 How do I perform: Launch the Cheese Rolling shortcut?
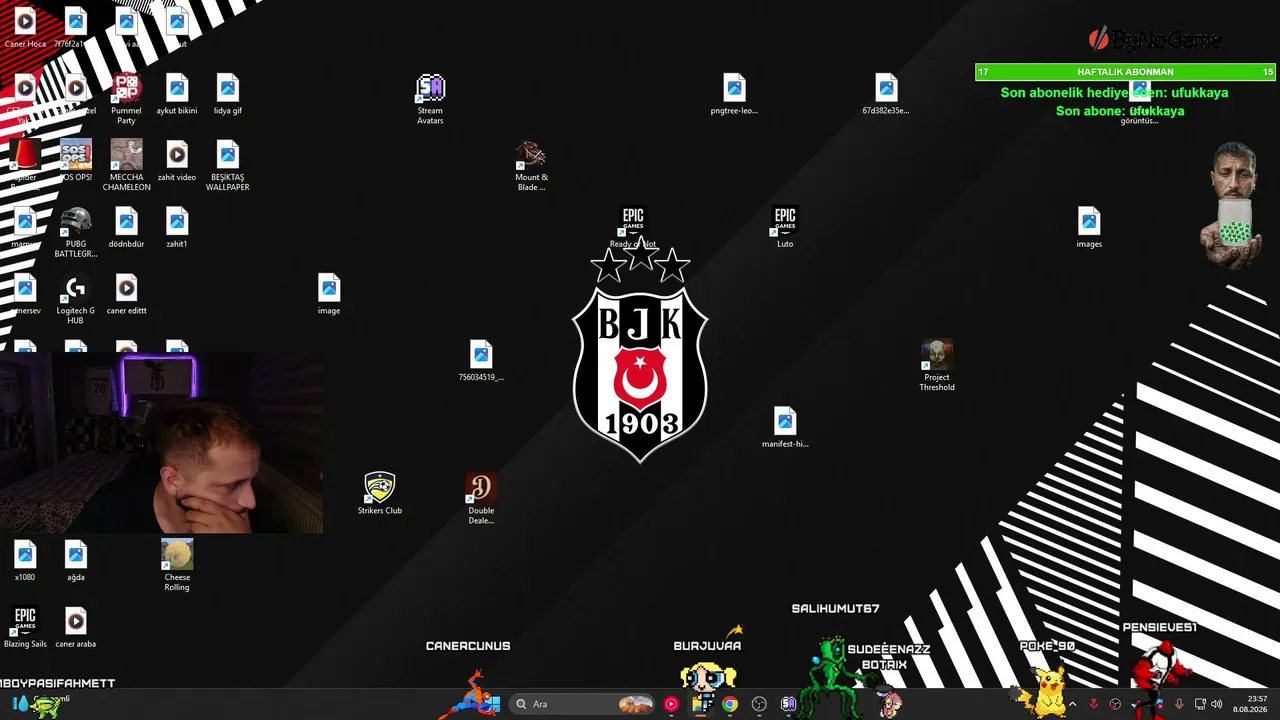point(177,566)
